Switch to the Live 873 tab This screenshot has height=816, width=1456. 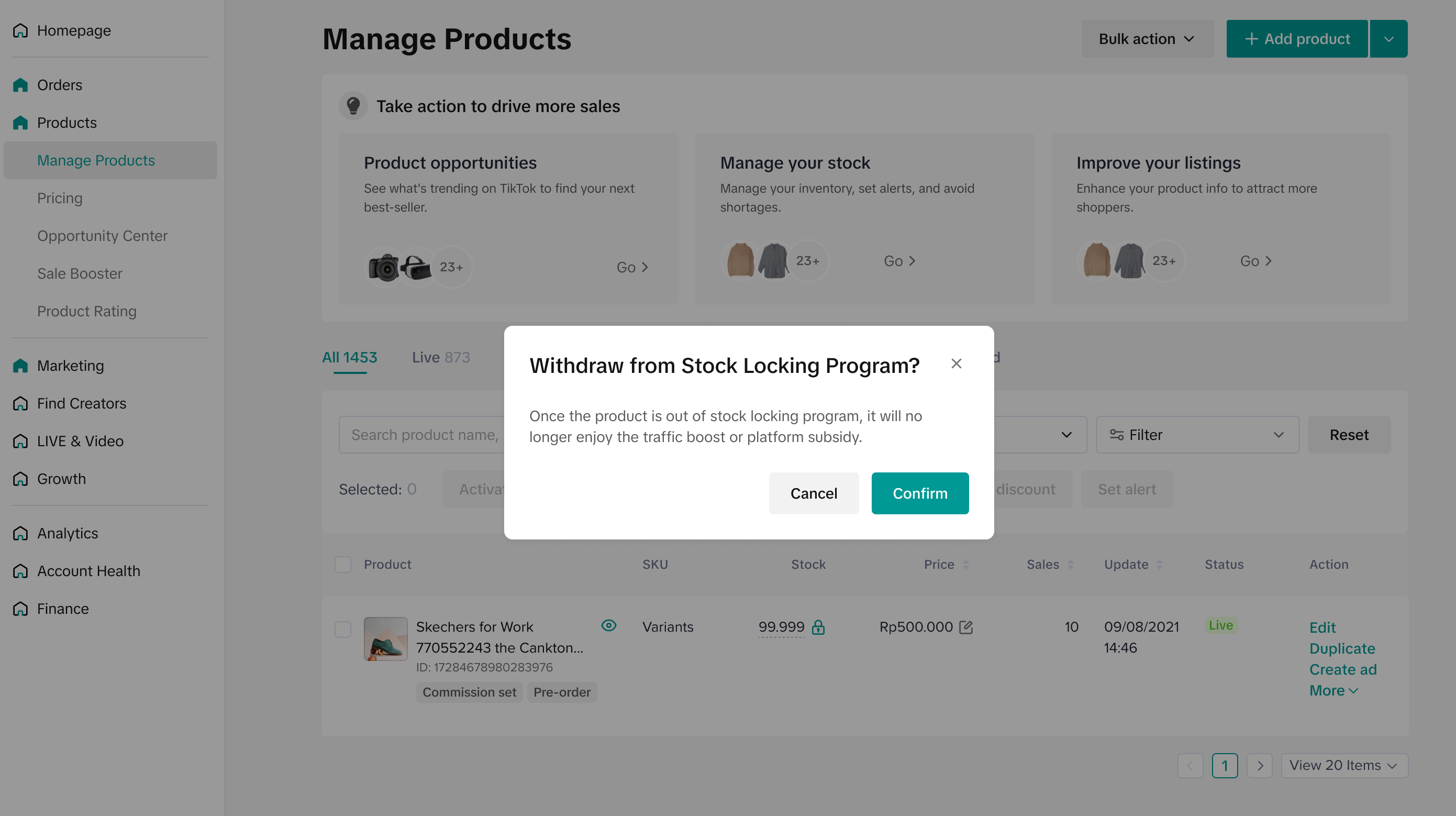[x=440, y=357]
